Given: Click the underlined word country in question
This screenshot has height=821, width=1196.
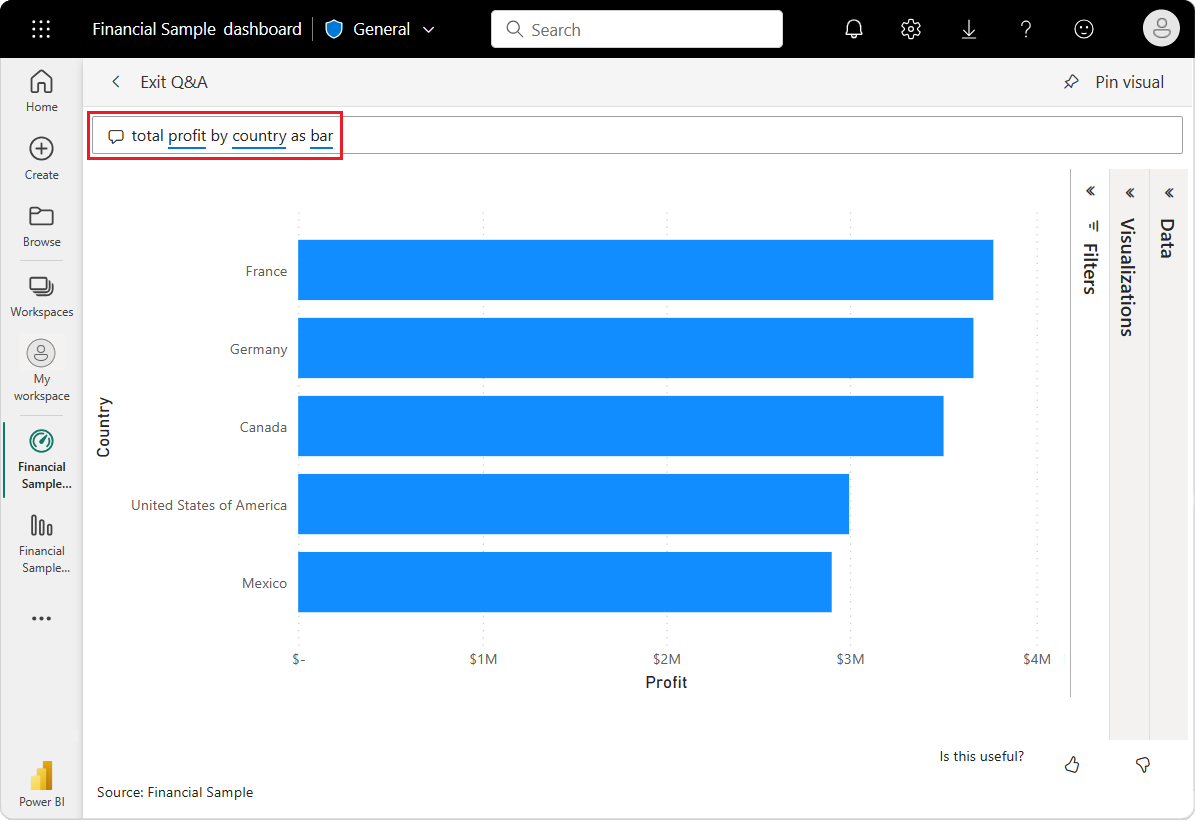Looking at the screenshot, I should click(259, 136).
